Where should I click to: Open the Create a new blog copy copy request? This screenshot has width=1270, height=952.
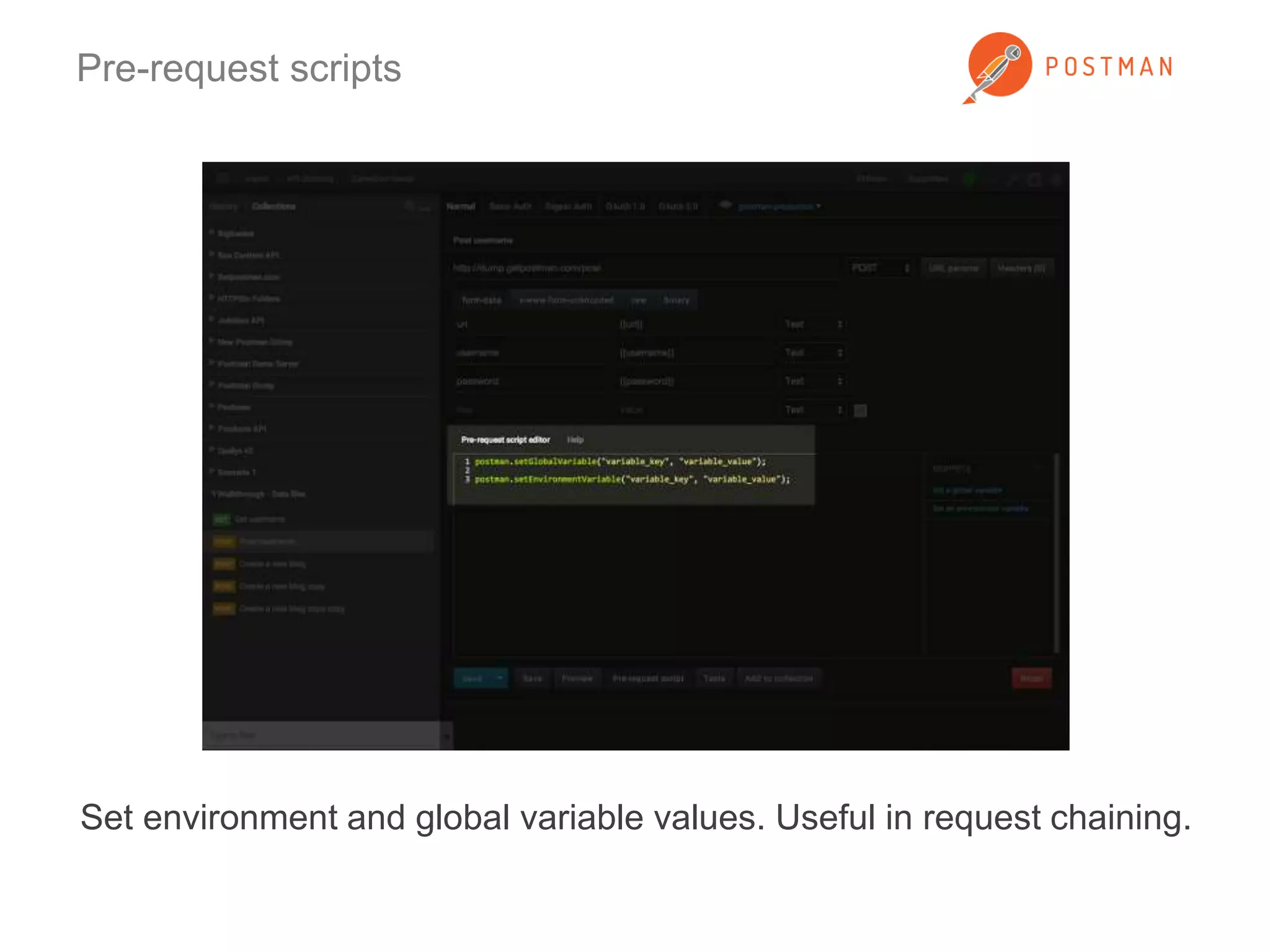tap(278, 608)
